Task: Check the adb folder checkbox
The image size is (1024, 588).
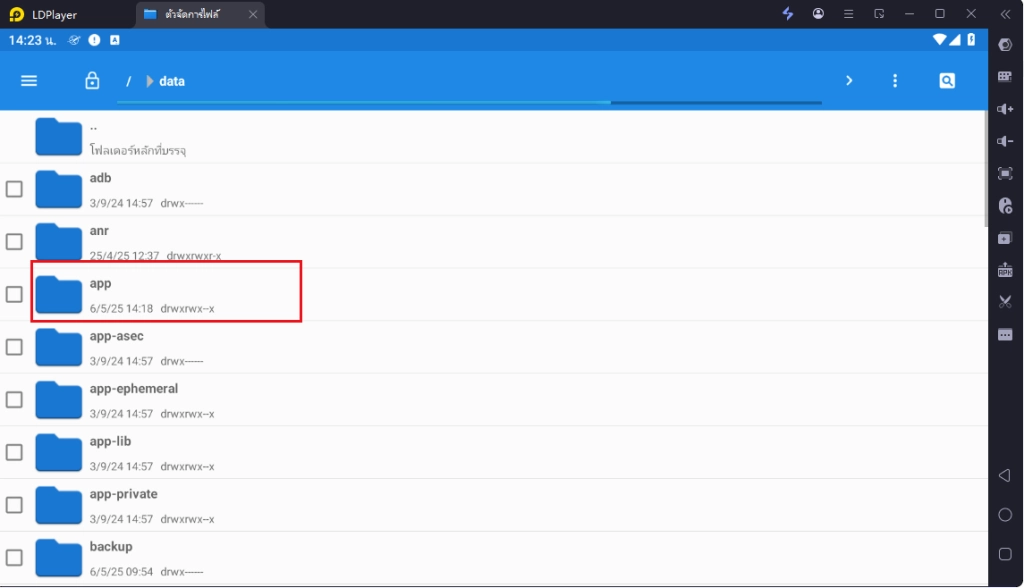Action: pyautogui.click(x=14, y=189)
